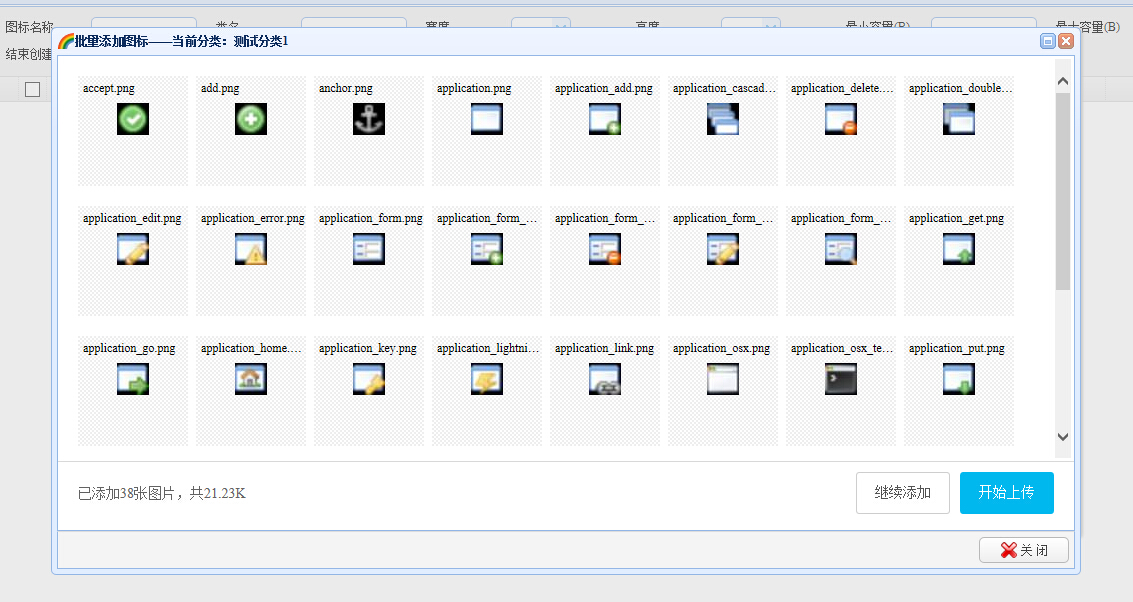Select the application_home house icon

251,379
